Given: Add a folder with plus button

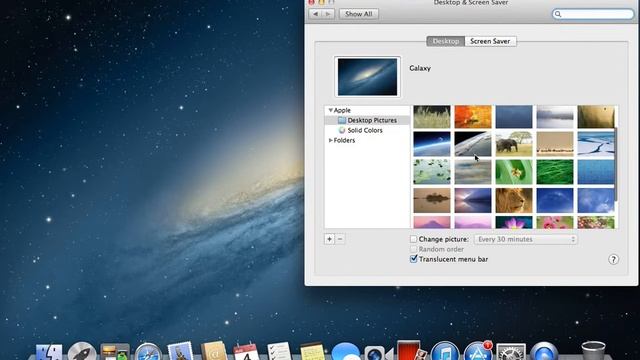Looking at the screenshot, I should coord(329,239).
